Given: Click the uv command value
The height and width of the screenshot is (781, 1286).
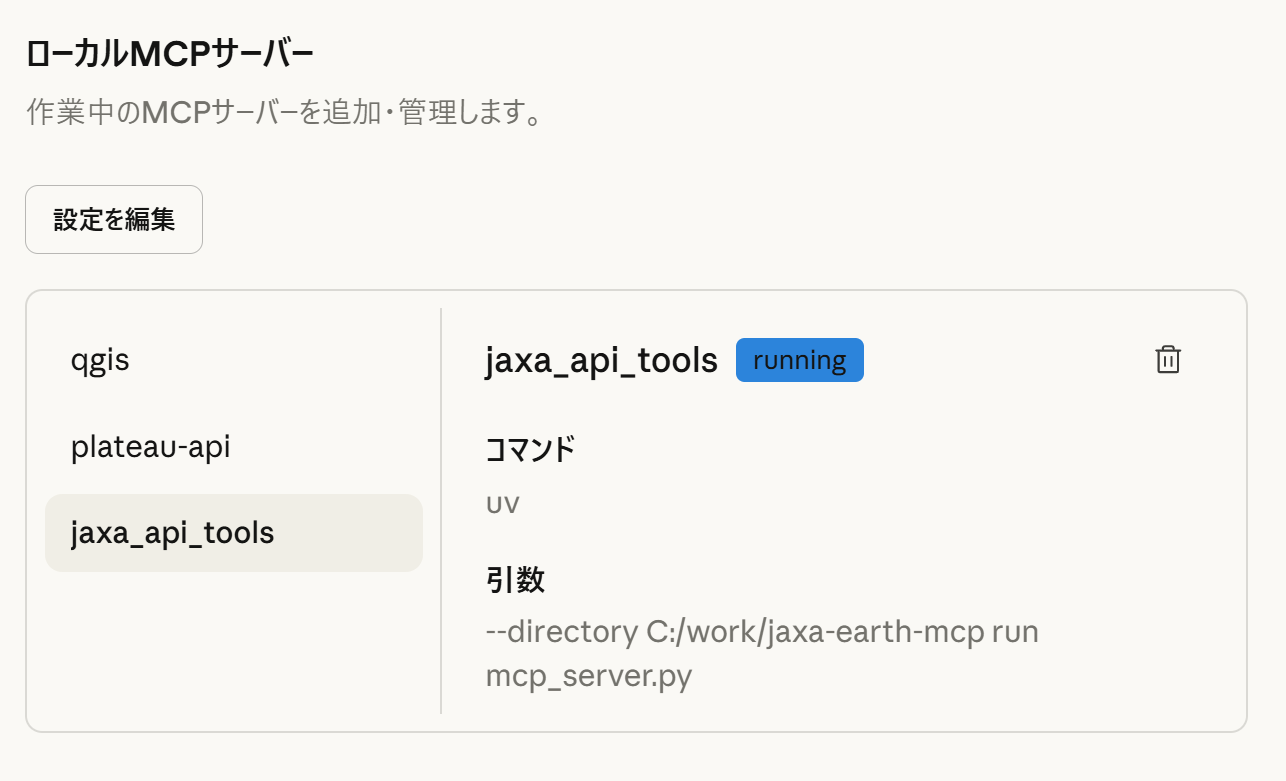Looking at the screenshot, I should point(502,503).
